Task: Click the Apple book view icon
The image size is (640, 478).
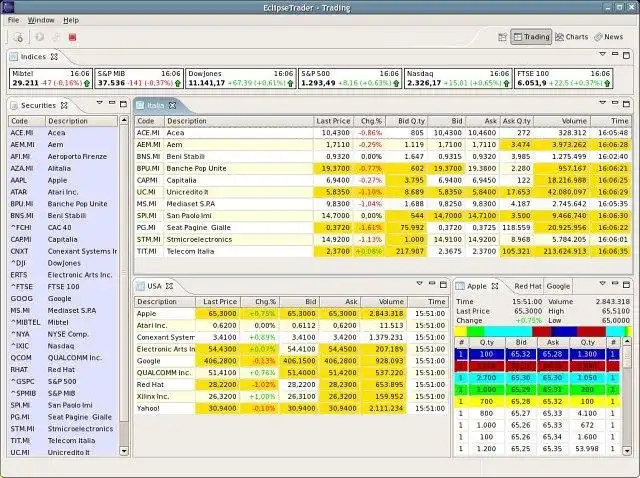Action: pyautogui.click(x=461, y=286)
